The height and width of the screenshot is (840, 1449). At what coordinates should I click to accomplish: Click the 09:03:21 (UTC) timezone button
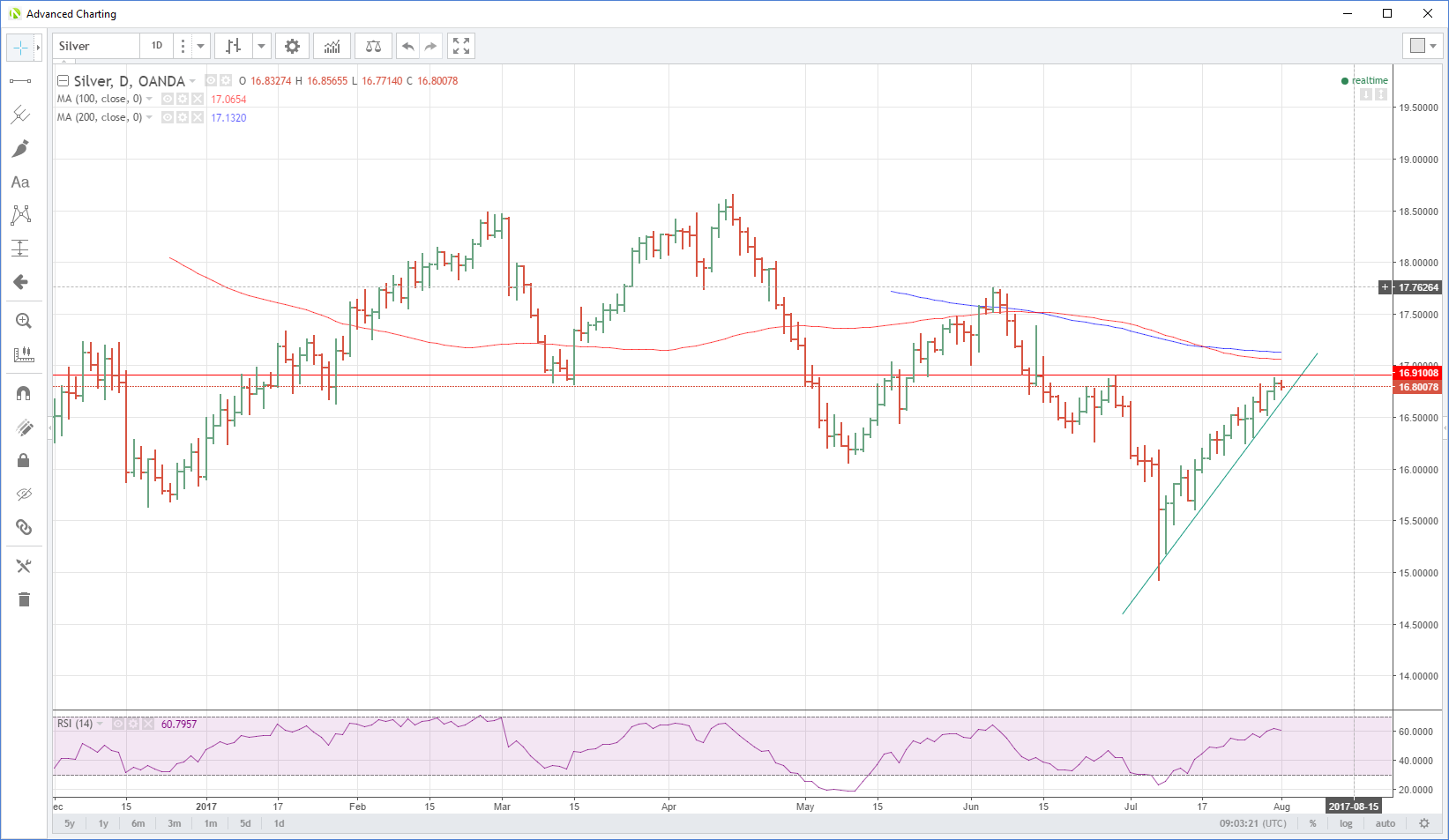click(1252, 823)
